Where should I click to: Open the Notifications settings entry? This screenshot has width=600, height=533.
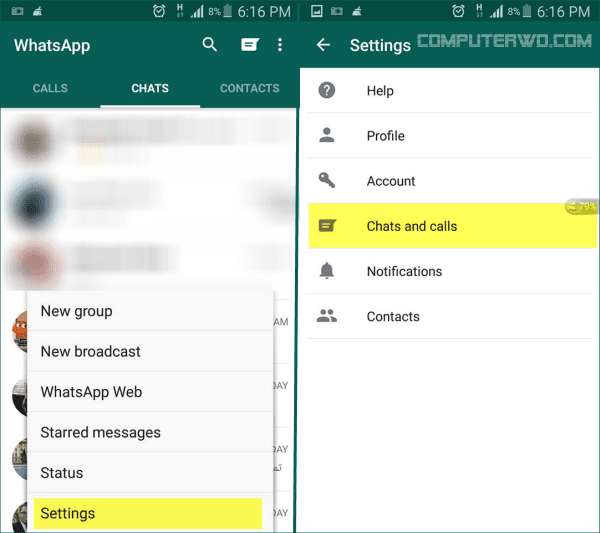pos(450,271)
